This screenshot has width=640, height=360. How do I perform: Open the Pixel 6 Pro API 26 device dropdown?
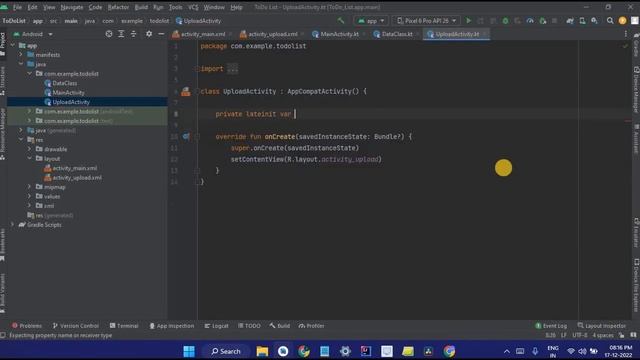pyautogui.click(x=426, y=20)
